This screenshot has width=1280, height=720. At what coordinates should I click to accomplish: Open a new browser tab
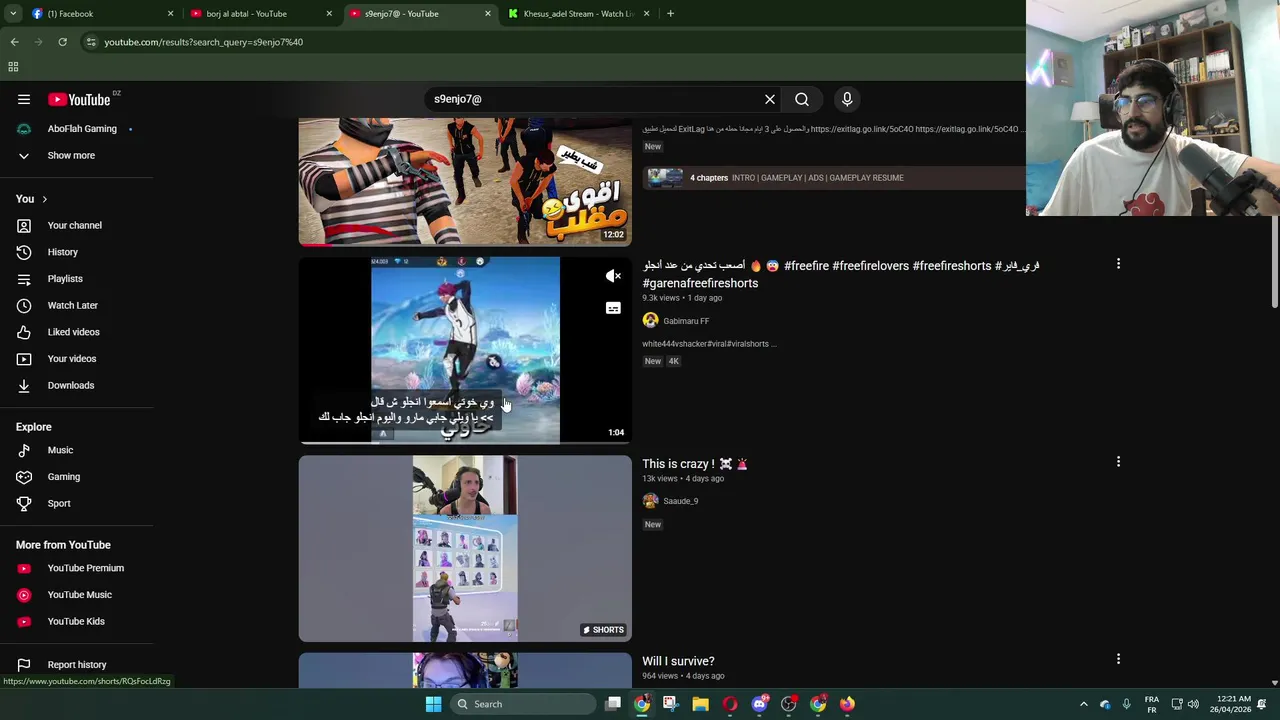click(x=670, y=14)
